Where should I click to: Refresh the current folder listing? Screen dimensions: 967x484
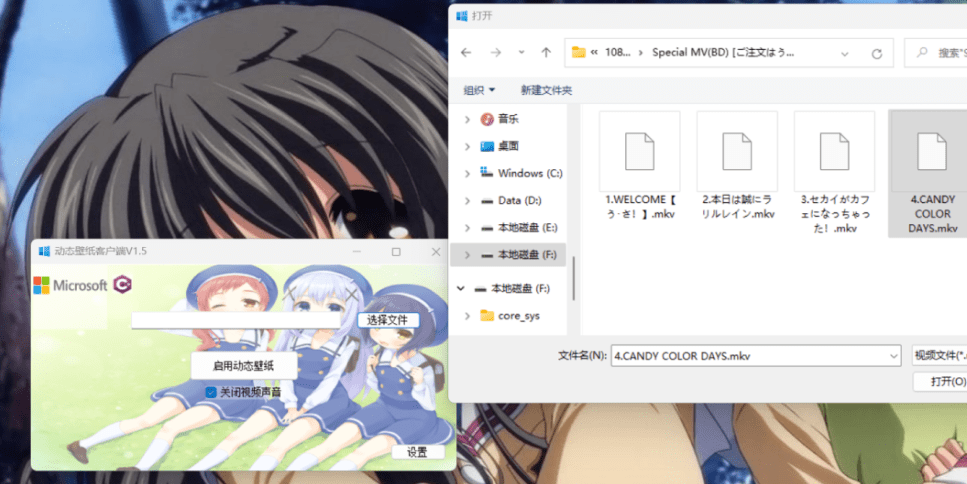(876, 53)
